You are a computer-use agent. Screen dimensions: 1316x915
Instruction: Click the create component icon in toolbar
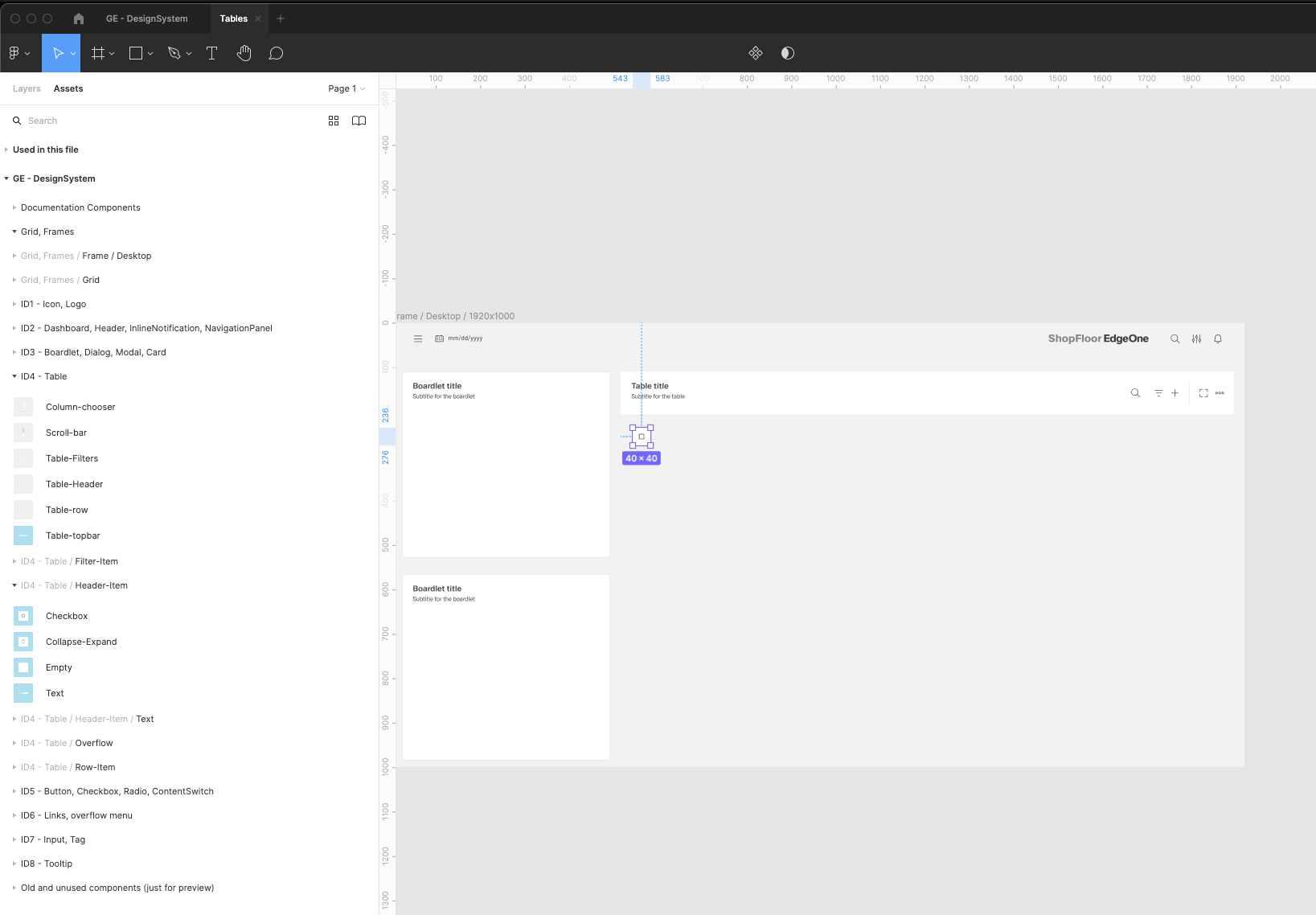755,53
